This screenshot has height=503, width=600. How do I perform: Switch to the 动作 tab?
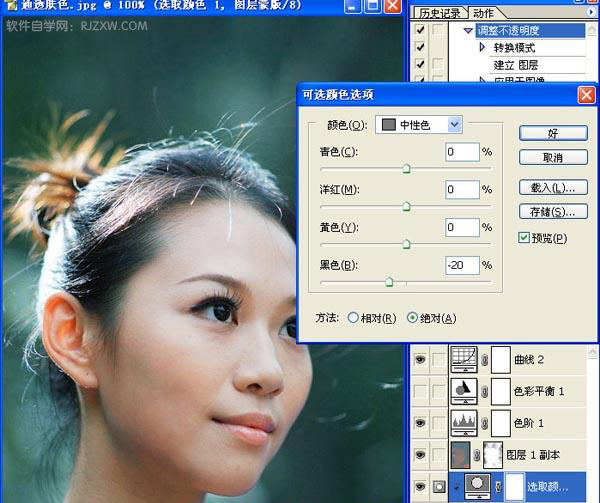tap(483, 13)
